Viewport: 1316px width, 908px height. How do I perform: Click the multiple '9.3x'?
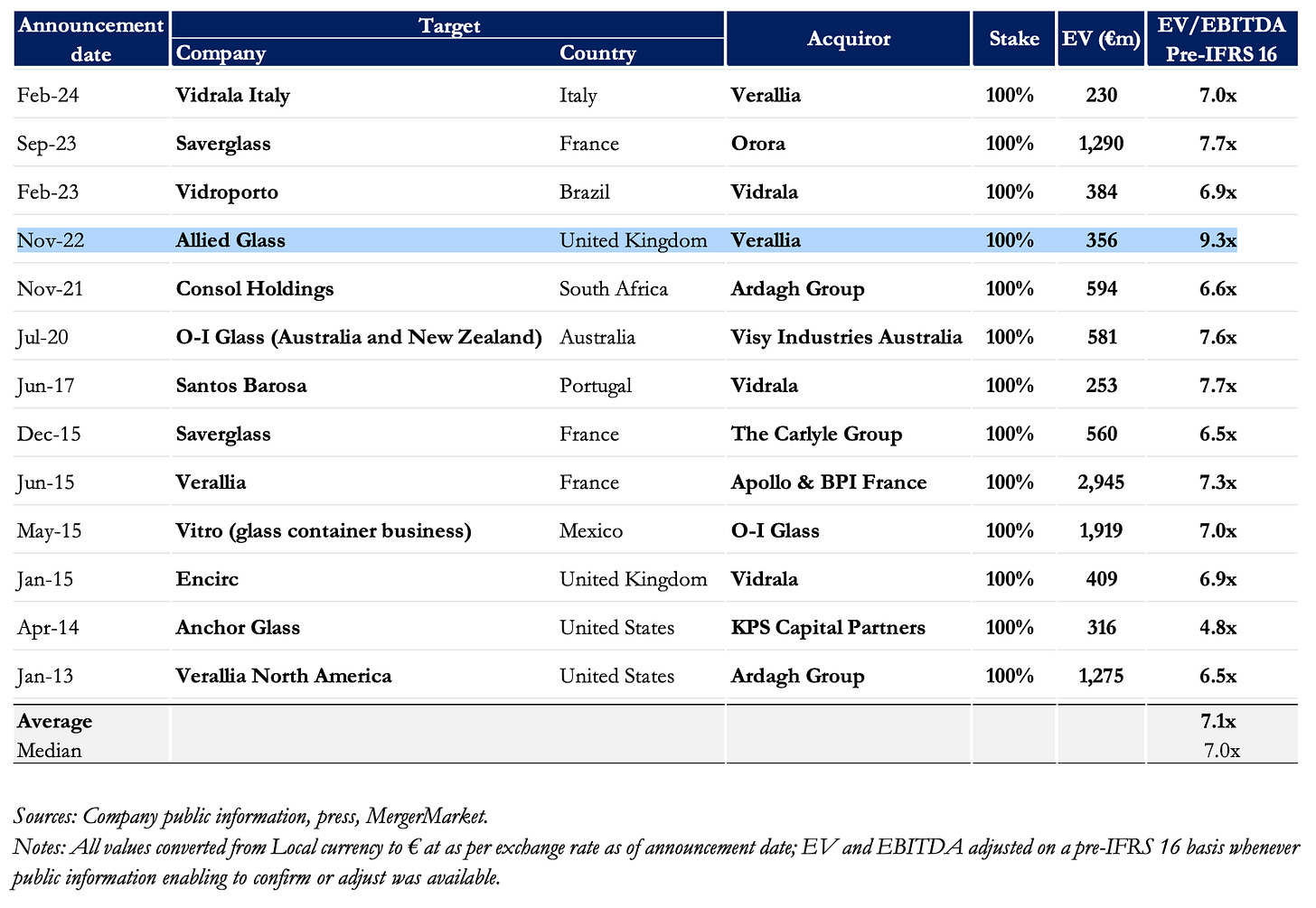click(1218, 240)
